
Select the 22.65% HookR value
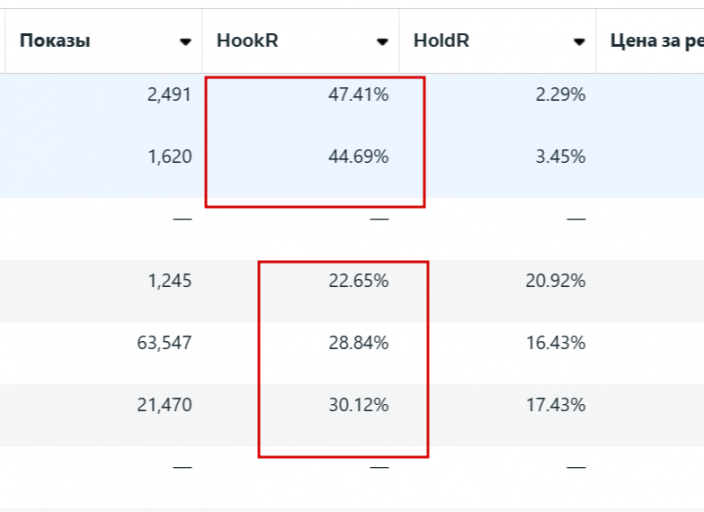pos(358,281)
